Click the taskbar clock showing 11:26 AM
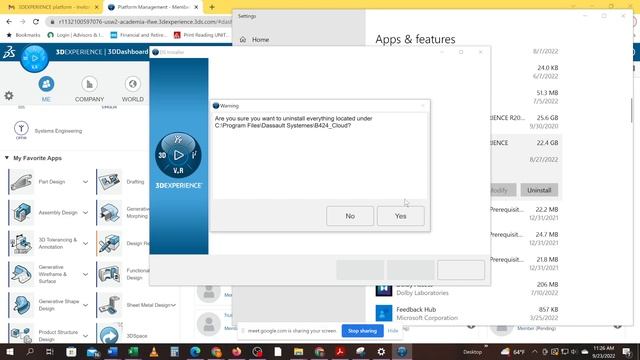The width and height of the screenshot is (640, 360). click(x=603, y=351)
